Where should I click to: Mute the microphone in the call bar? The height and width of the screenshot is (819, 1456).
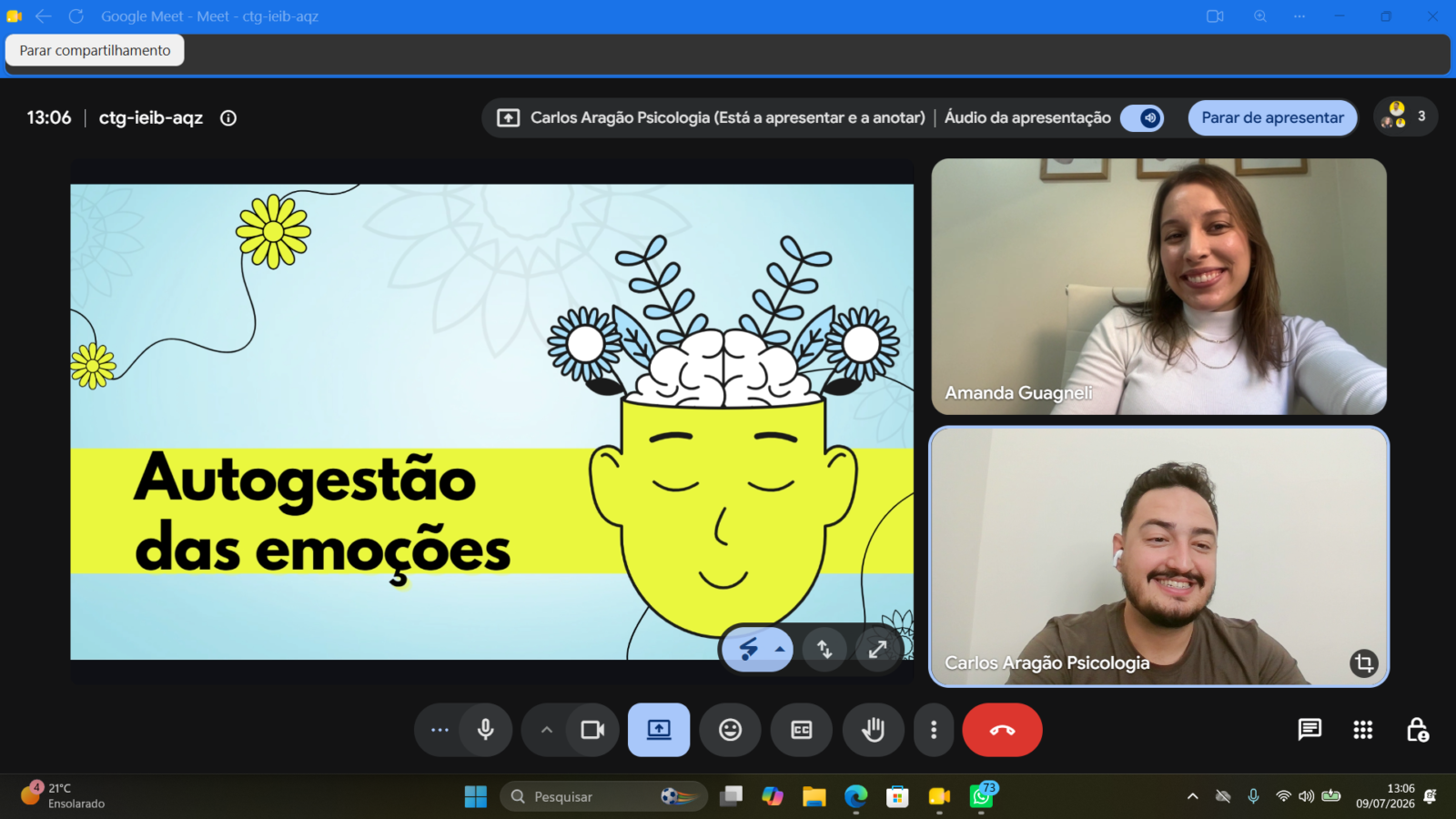pos(485,730)
